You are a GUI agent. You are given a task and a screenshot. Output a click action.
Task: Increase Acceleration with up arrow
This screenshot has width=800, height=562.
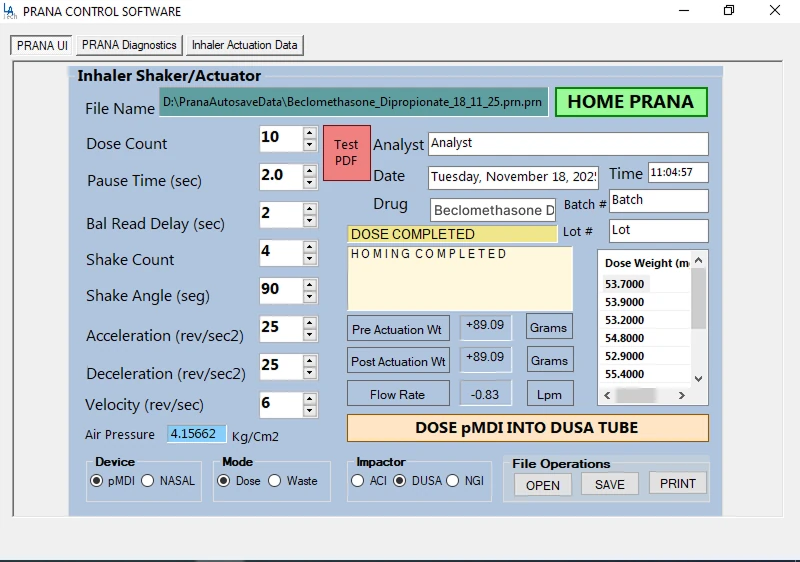click(x=309, y=323)
